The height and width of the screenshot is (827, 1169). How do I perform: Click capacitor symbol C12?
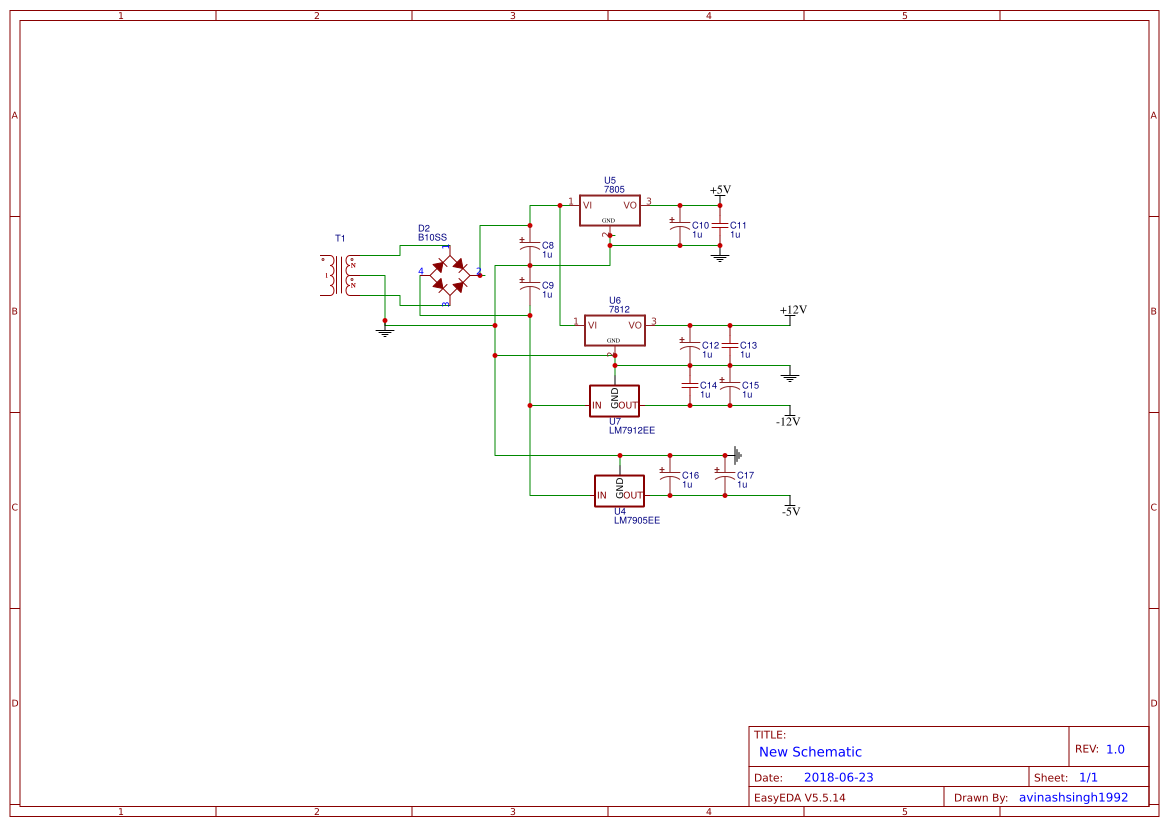pos(690,345)
